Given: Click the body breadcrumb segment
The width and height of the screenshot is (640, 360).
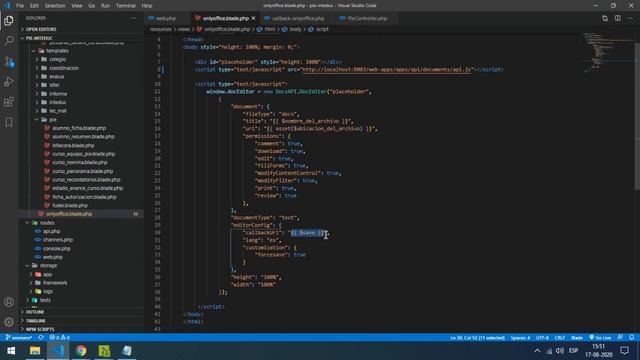Looking at the screenshot, I should pyautogui.click(x=295, y=29).
